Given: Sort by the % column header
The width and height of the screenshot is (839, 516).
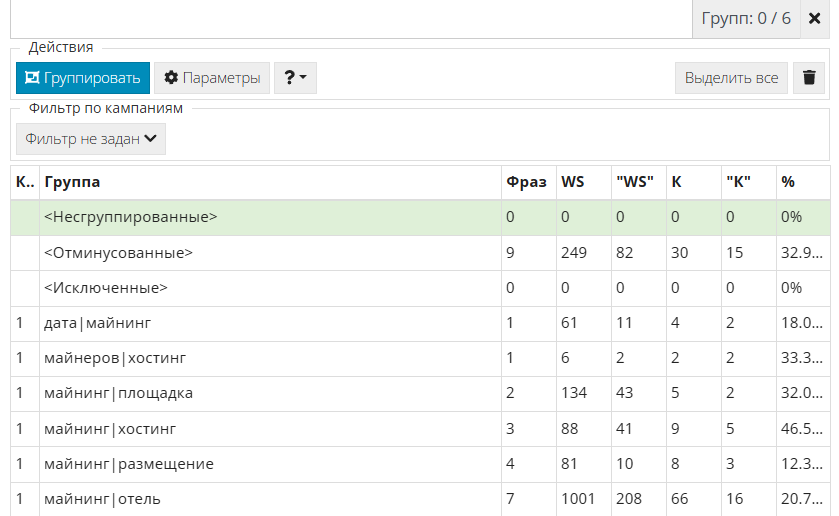Looking at the screenshot, I should [788, 182].
